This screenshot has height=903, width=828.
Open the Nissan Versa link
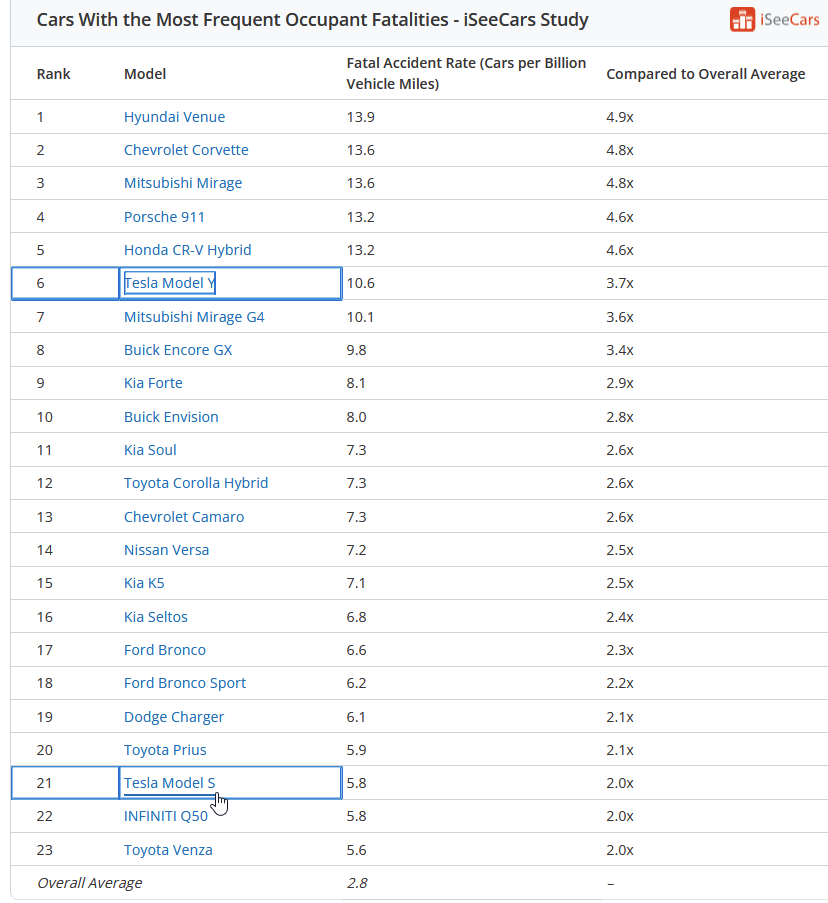[x=166, y=550]
